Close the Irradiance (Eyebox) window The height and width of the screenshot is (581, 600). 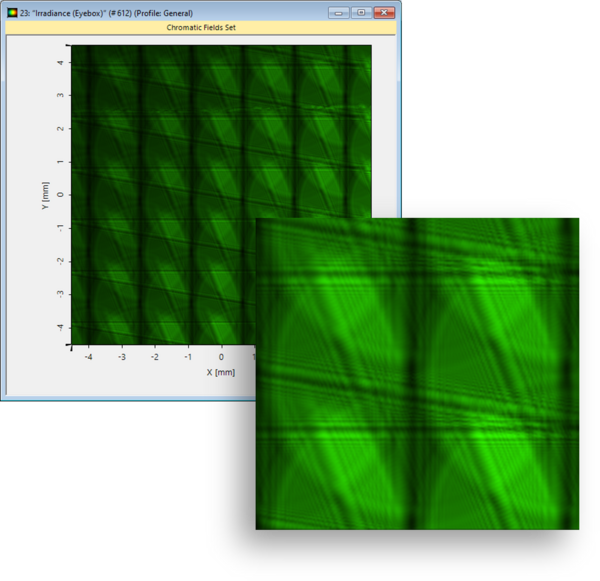pyautogui.click(x=384, y=13)
